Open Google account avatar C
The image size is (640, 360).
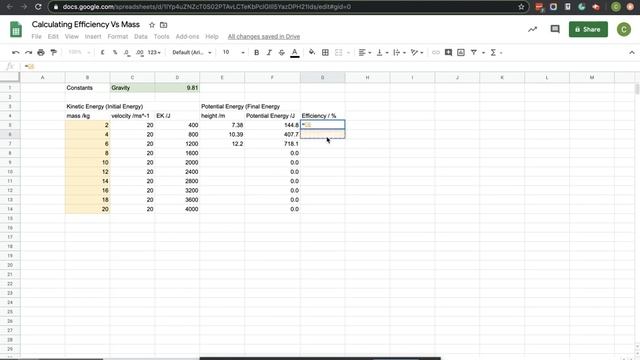[624, 29]
